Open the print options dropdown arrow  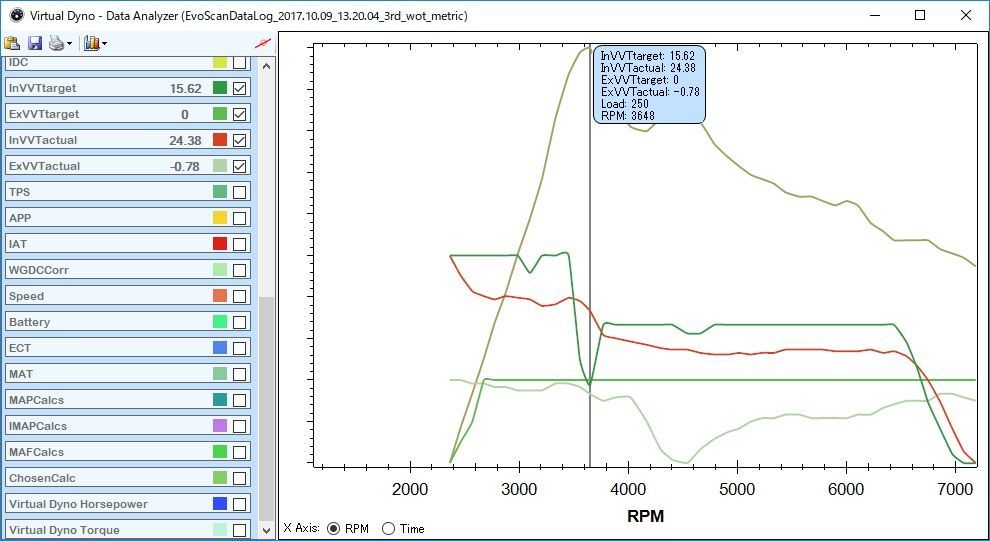pyautogui.click(x=70, y=44)
